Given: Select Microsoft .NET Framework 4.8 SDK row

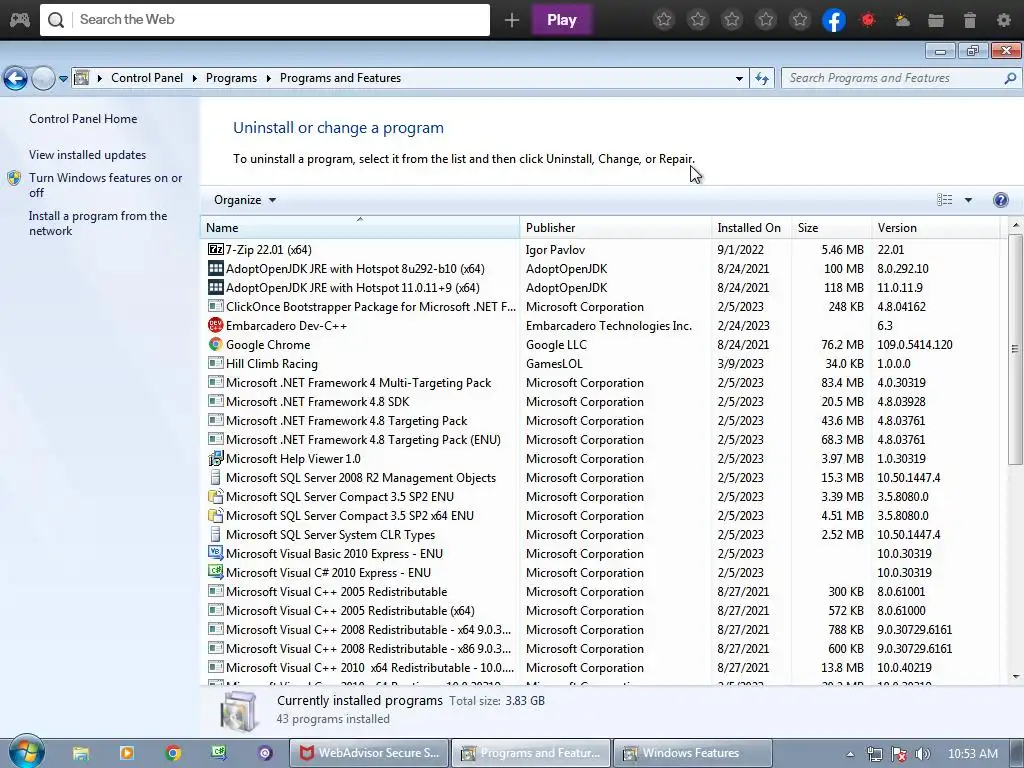Looking at the screenshot, I should (x=600, y=401).
